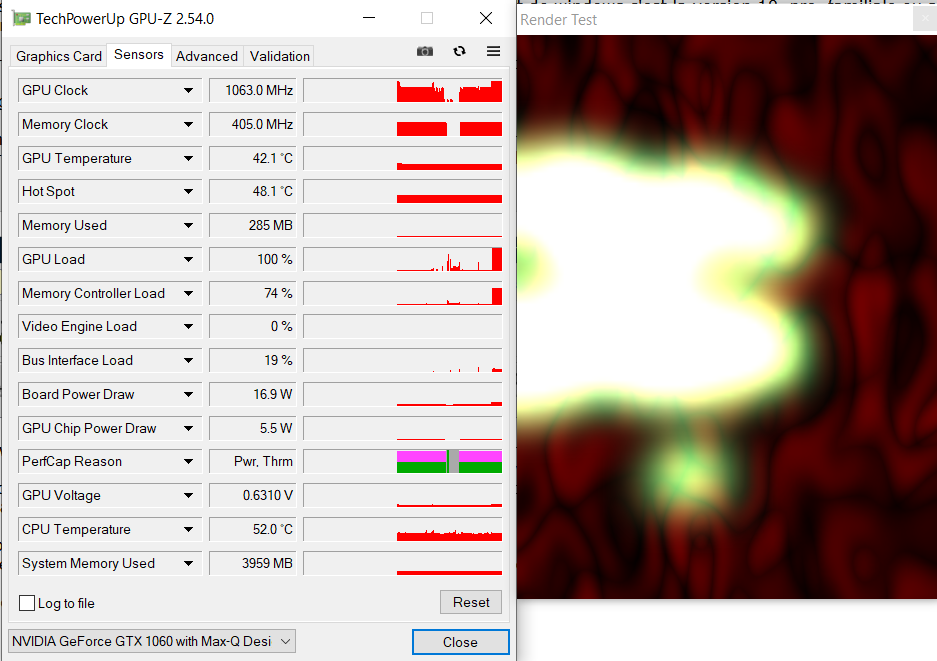Click the refresh sensors icon

click(x=459, y=51)
